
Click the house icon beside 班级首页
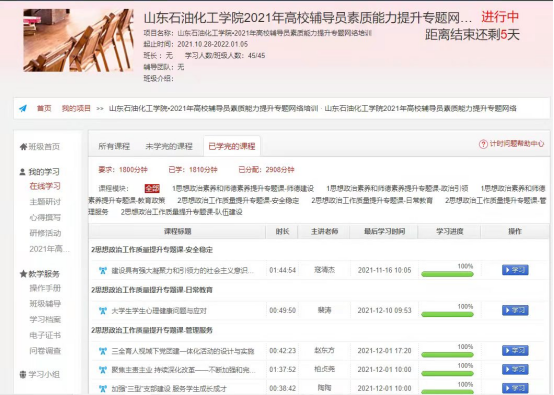[x=23, y=146]
